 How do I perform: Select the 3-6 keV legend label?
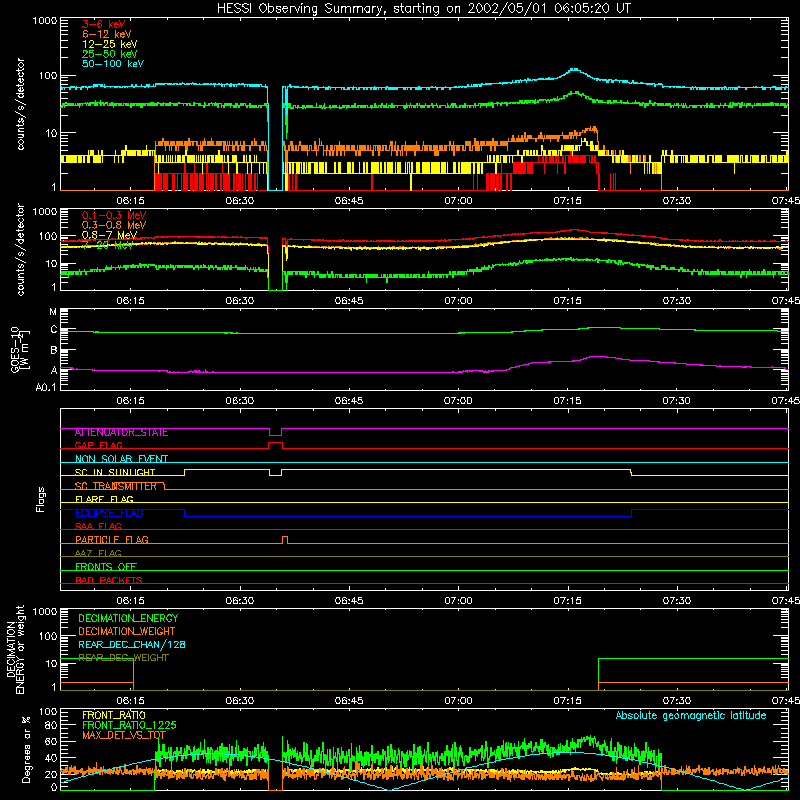coord(103,24)
